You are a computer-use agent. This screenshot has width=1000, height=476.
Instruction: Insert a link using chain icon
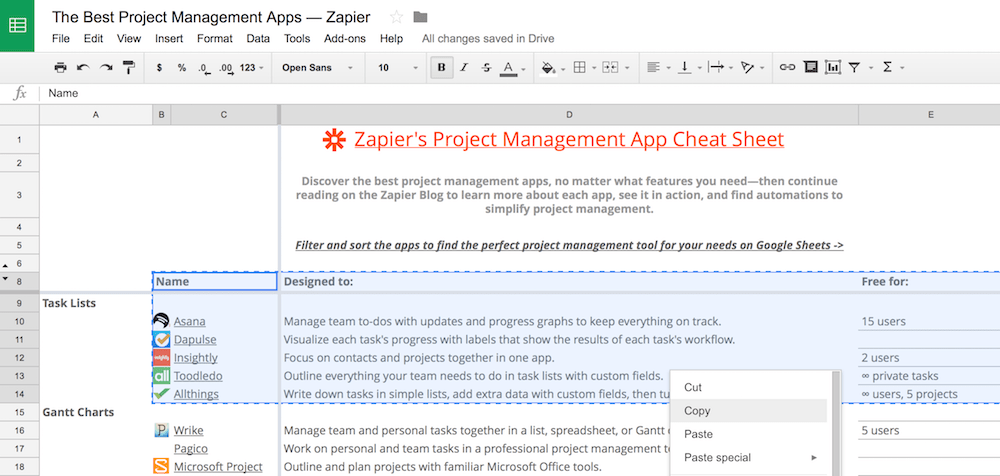787,68
